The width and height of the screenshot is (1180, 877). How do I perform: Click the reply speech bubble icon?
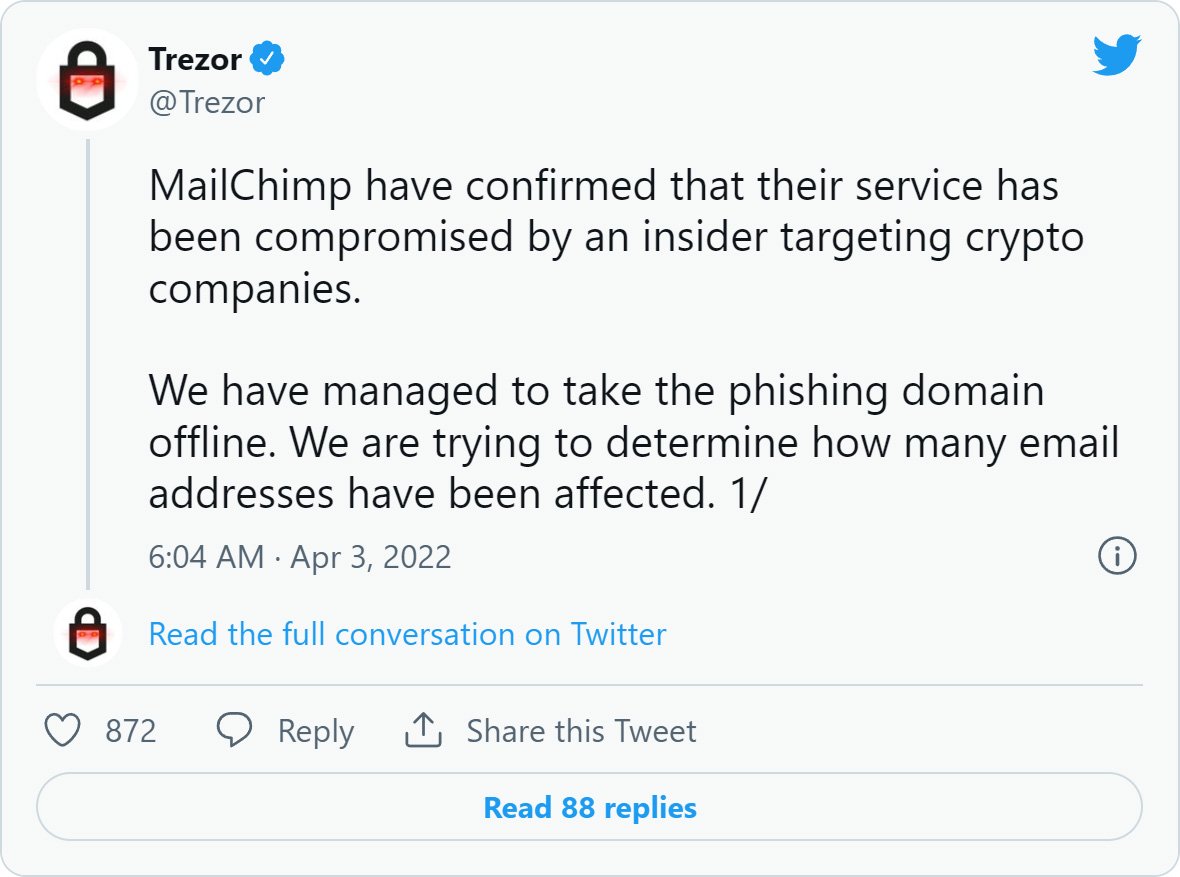click(x=235, y=731)
